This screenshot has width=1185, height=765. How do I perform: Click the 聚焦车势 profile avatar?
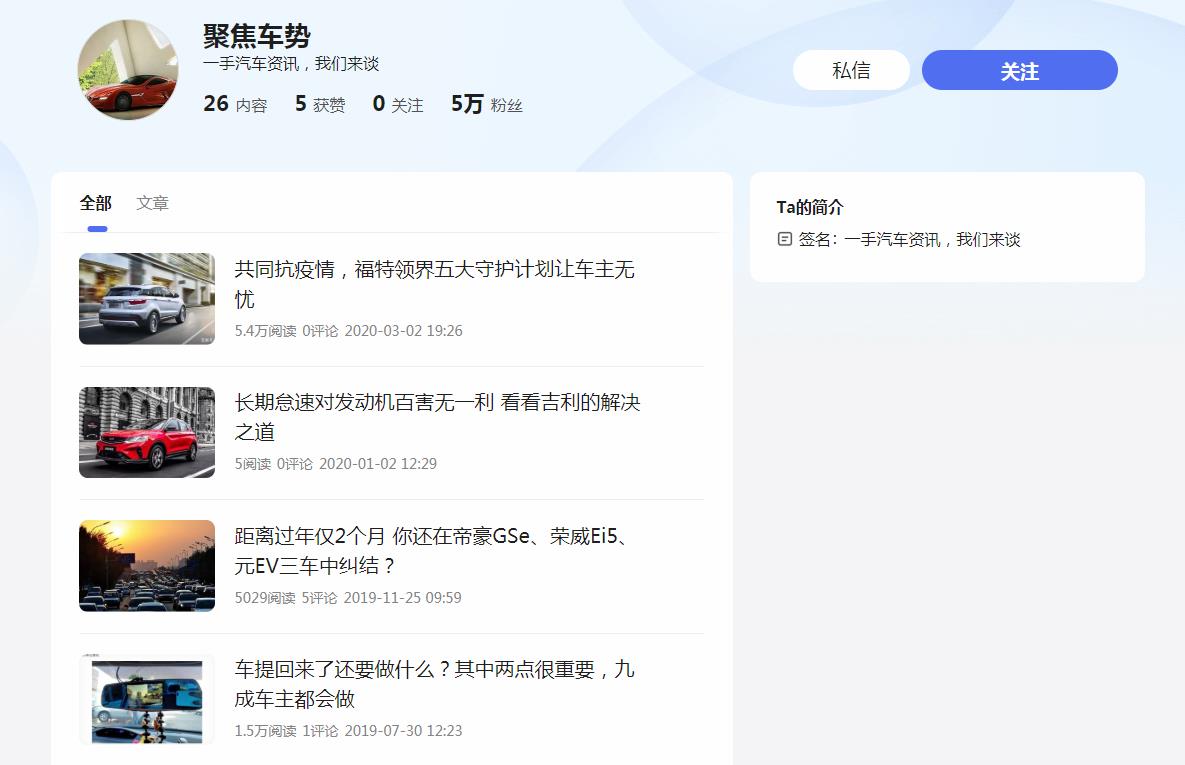coord(128,70)
